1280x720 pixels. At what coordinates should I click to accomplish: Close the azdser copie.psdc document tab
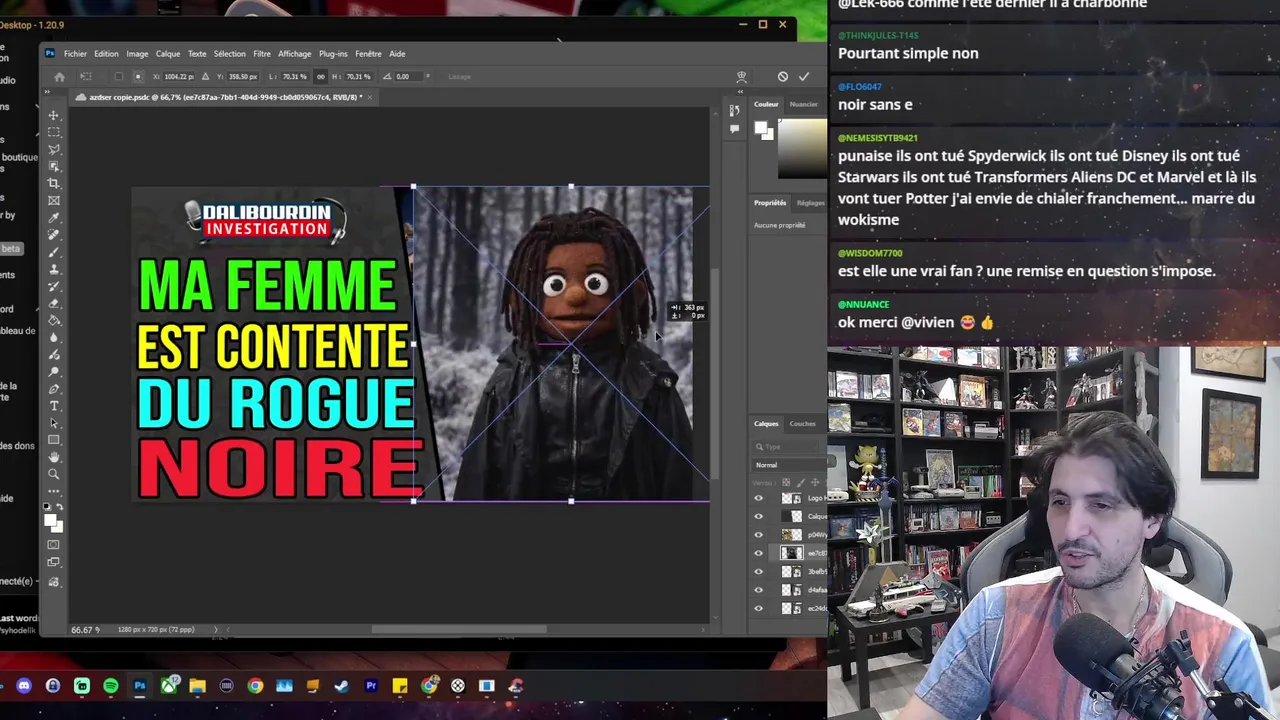click(x=370, y=97)
